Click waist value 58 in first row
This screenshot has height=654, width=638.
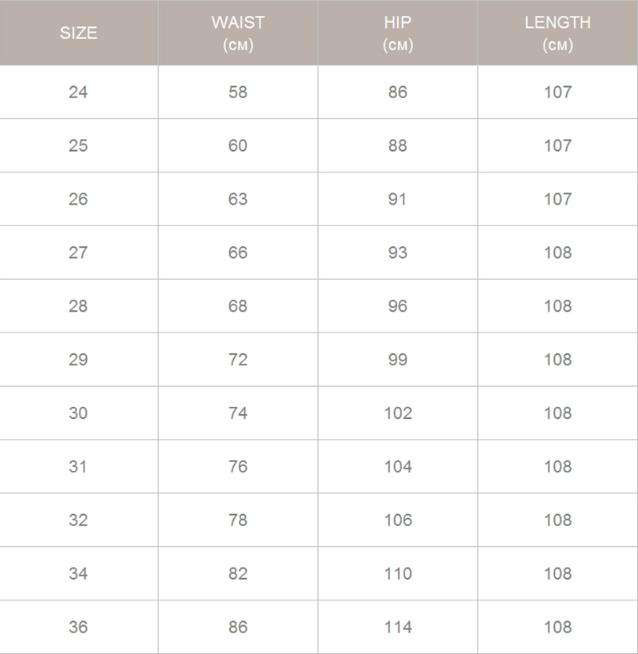(238, 92)
